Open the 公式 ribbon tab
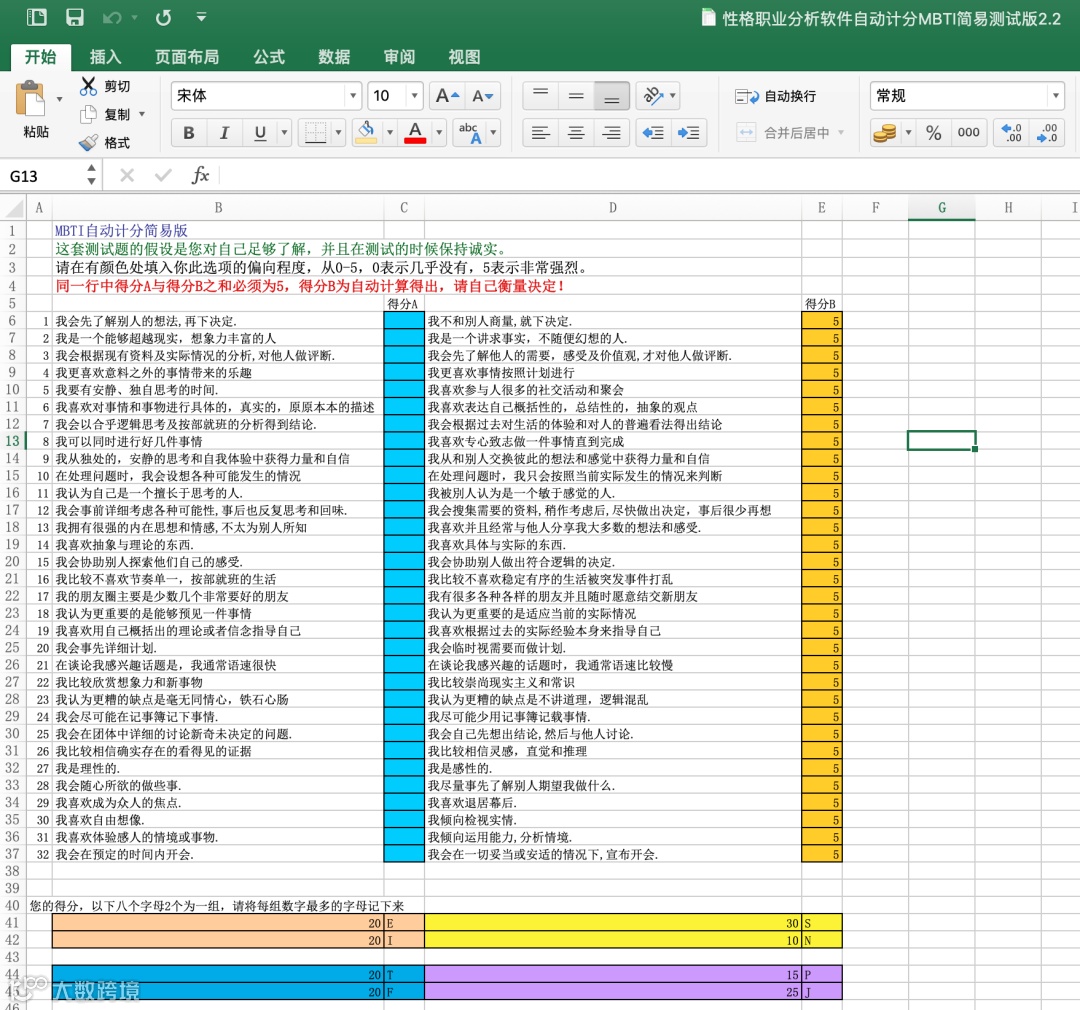 pos(269,56)
